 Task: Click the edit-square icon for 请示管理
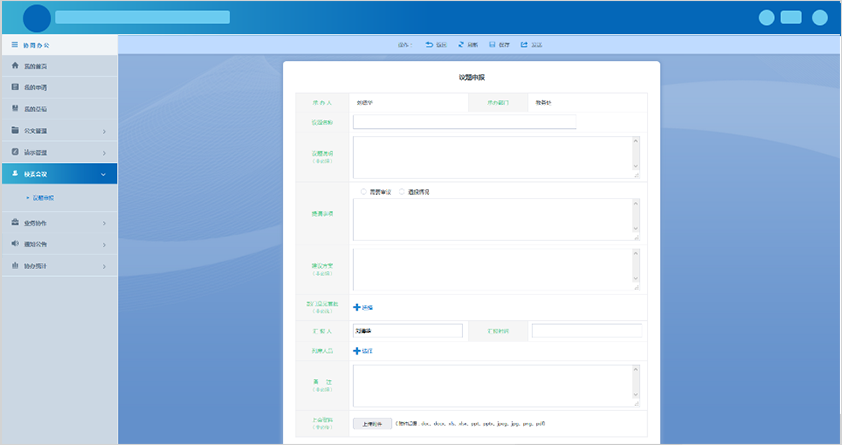(x=15, y=152)
